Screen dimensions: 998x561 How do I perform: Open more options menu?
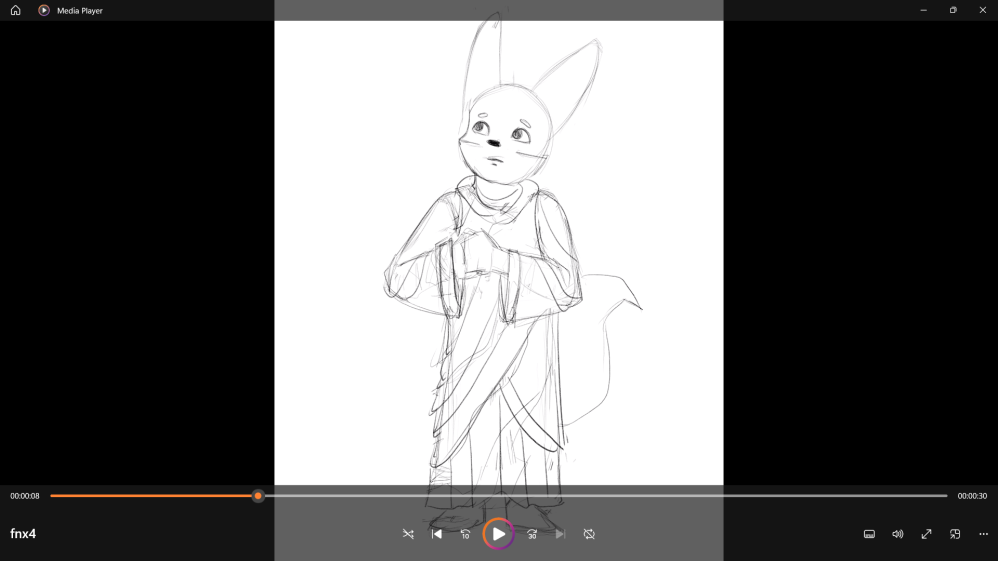983,534
